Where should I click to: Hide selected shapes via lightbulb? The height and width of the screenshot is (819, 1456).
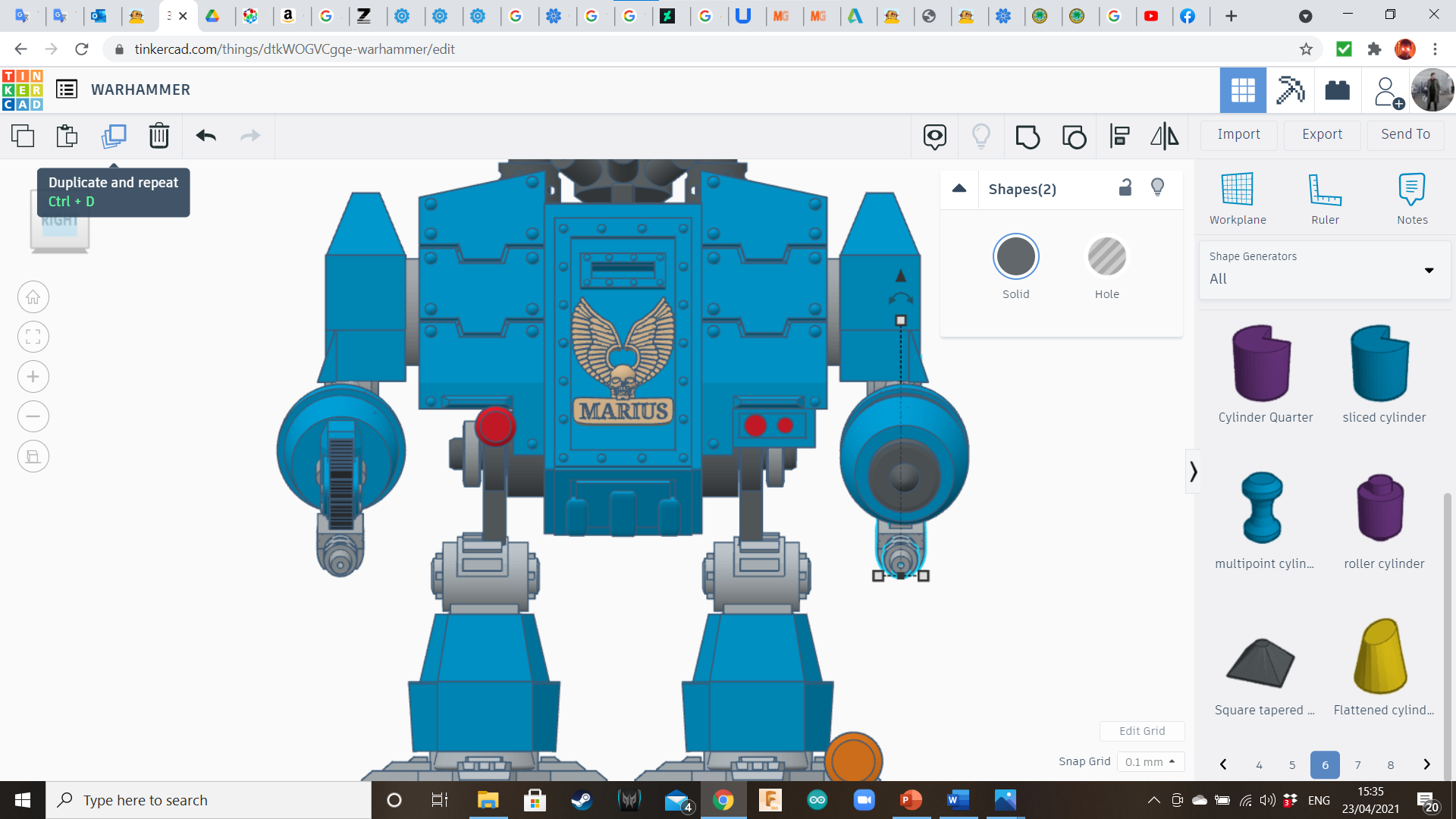tap(1157, 187)
